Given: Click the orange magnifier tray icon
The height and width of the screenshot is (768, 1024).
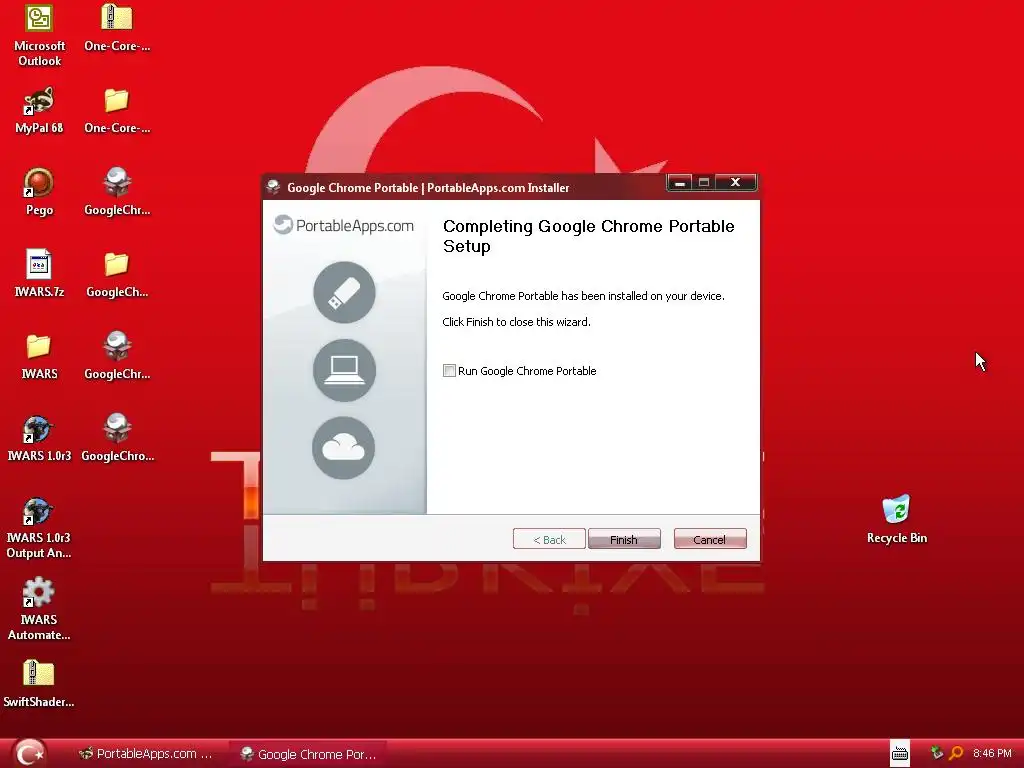Looking at the screenshot, I should tap(956, 753).
